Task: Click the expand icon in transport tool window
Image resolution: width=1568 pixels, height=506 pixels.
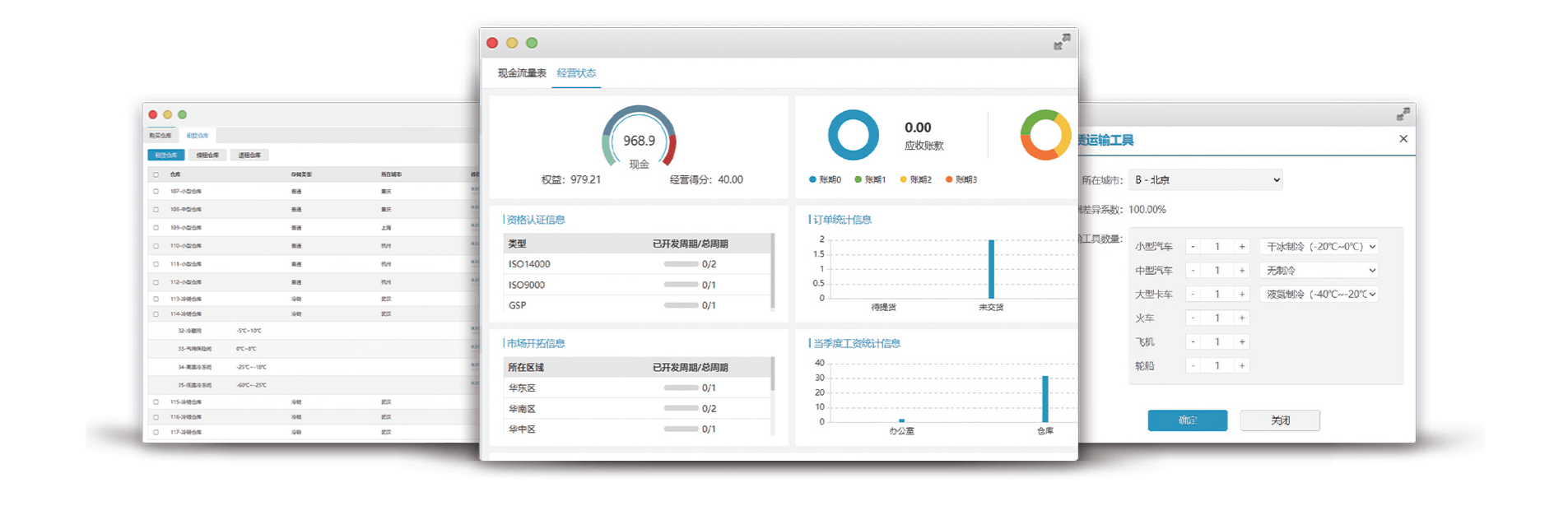Action: pyautogui.click(x=1403, y=114)
